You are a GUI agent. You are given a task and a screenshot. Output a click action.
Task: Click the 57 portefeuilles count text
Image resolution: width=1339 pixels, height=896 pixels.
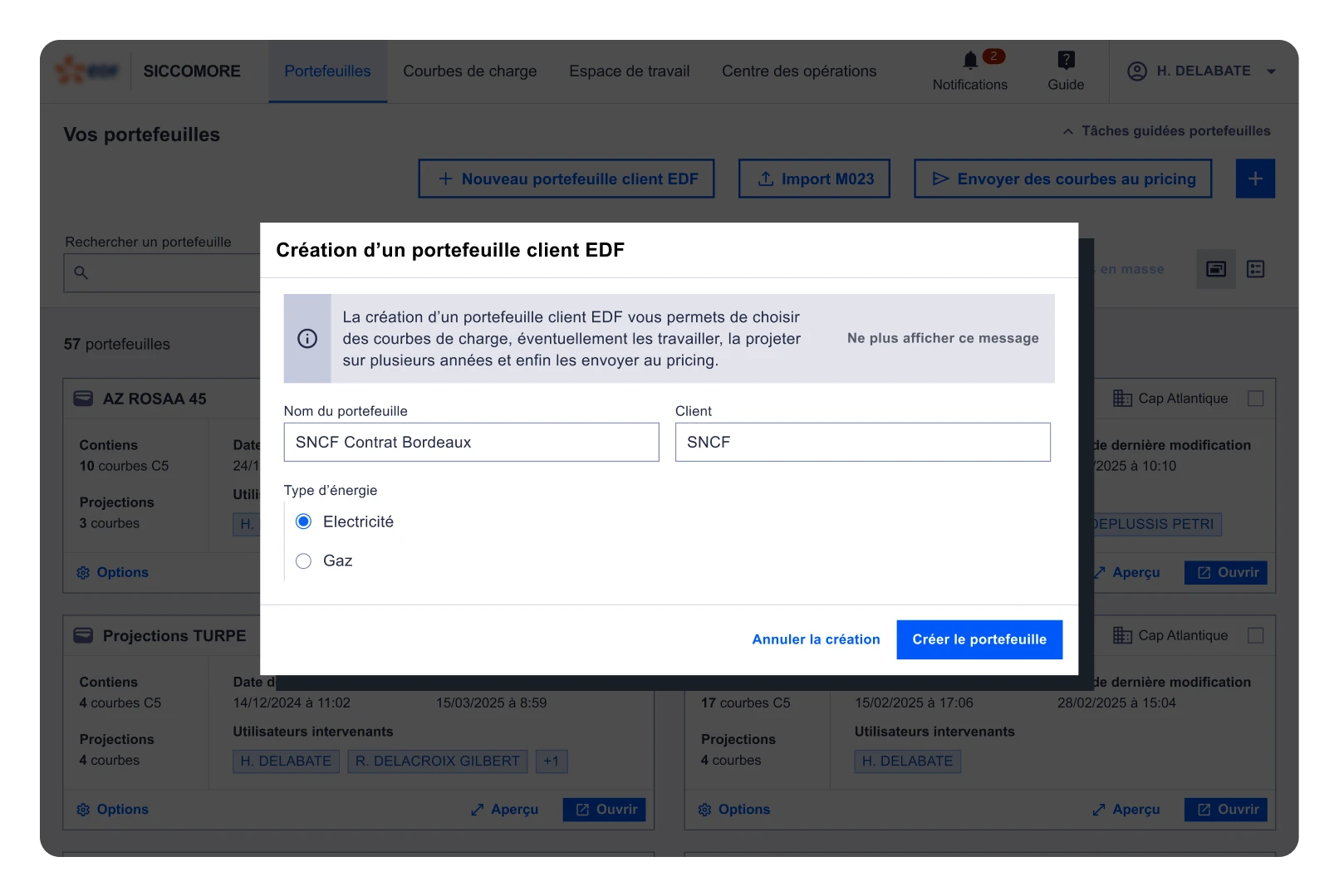pos(116,344)
